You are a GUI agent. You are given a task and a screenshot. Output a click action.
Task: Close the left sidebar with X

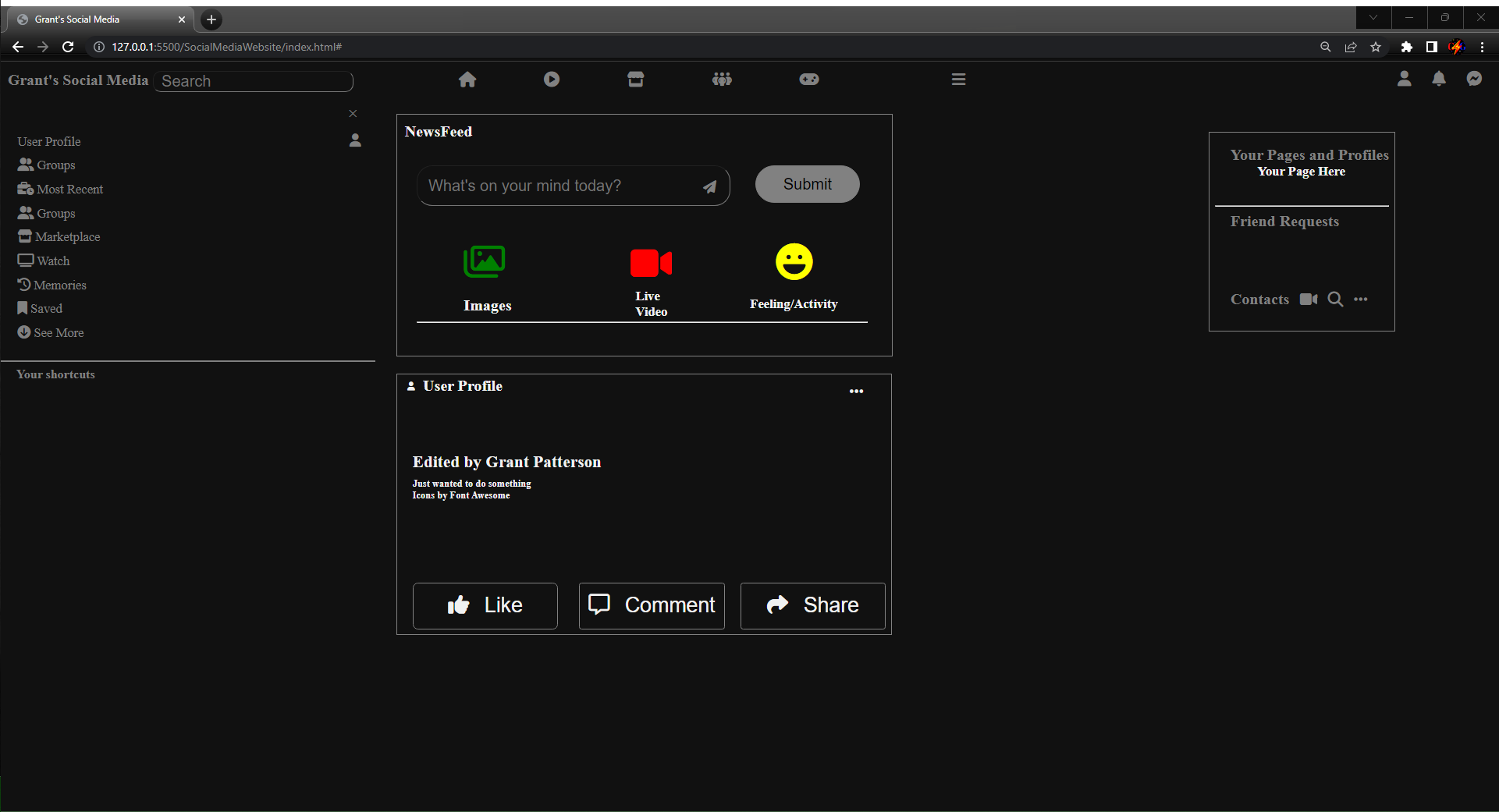[353, 114]
